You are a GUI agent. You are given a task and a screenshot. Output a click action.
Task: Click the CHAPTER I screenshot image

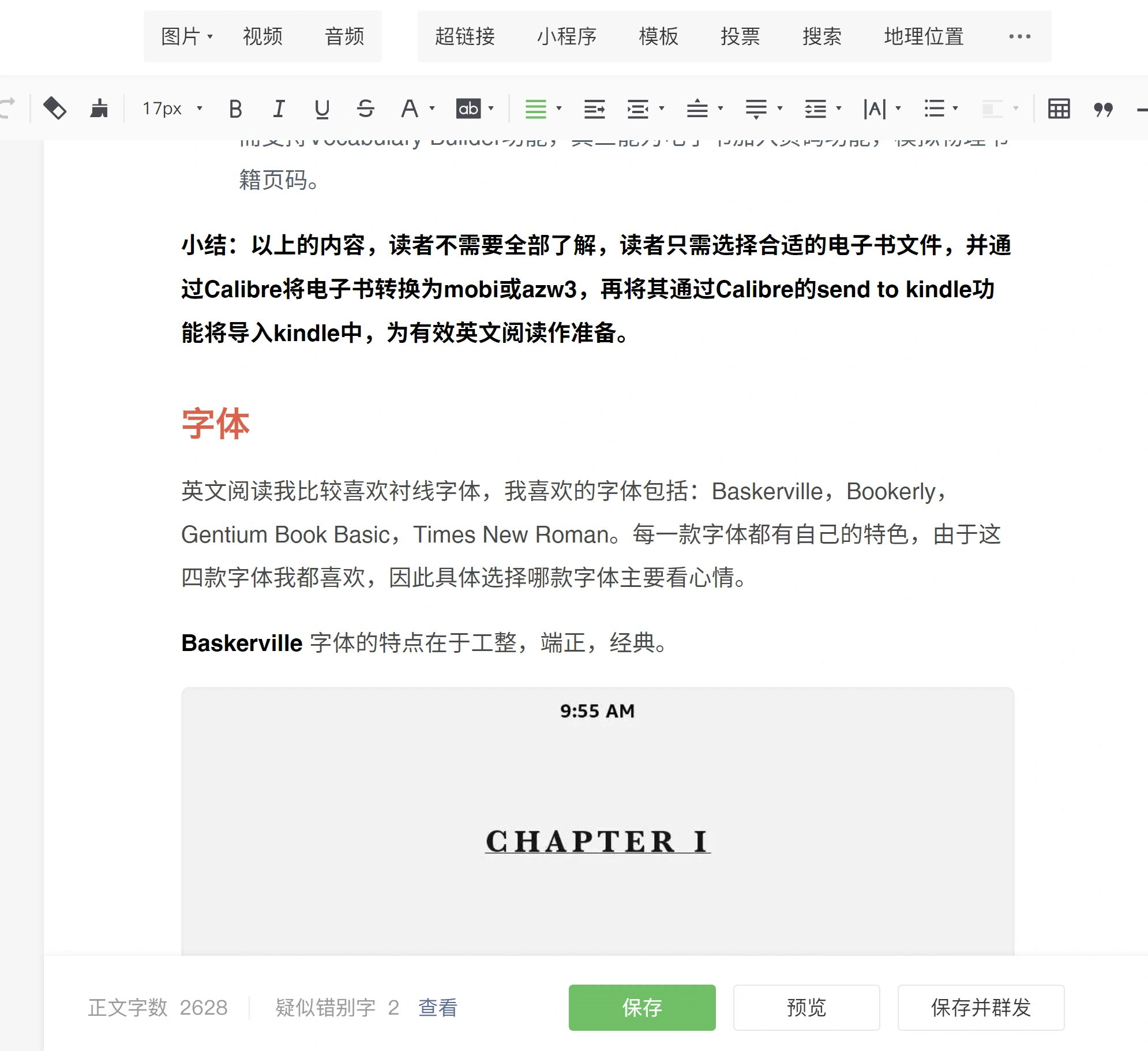coord(598,821)
